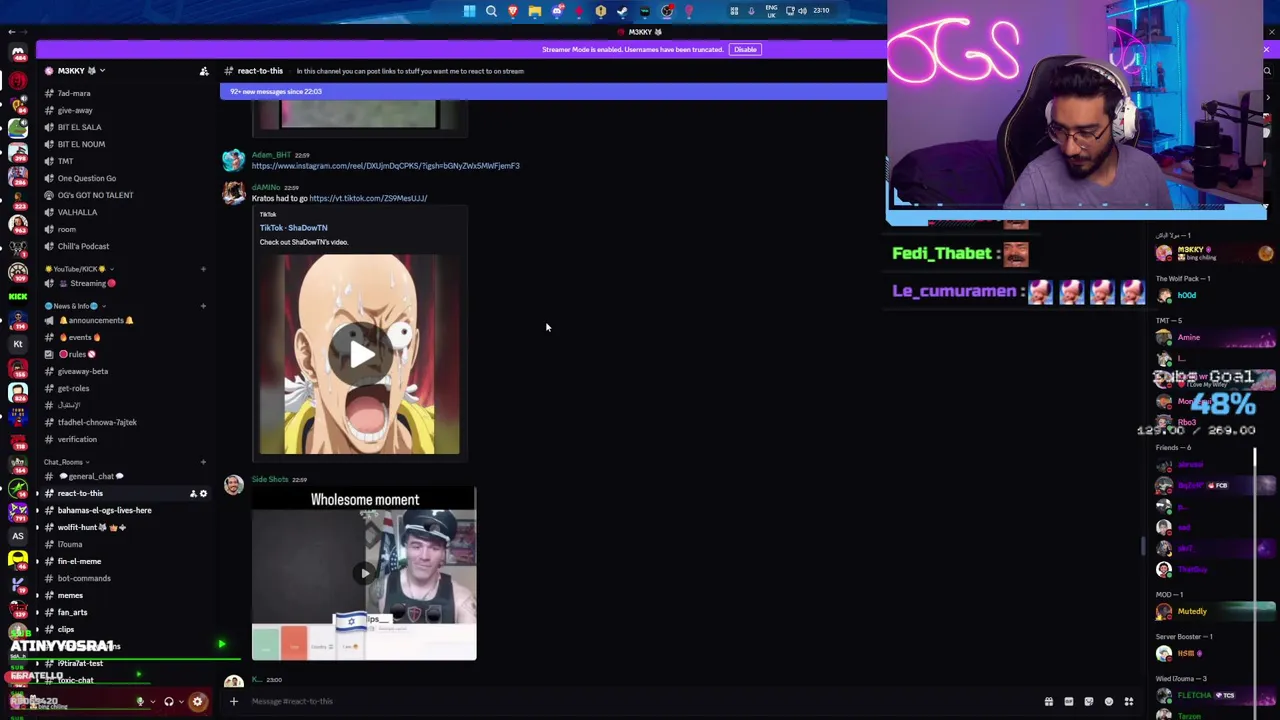
Task: Expand threads arrow beside memes channel
Action: click(x=38, y=595)
